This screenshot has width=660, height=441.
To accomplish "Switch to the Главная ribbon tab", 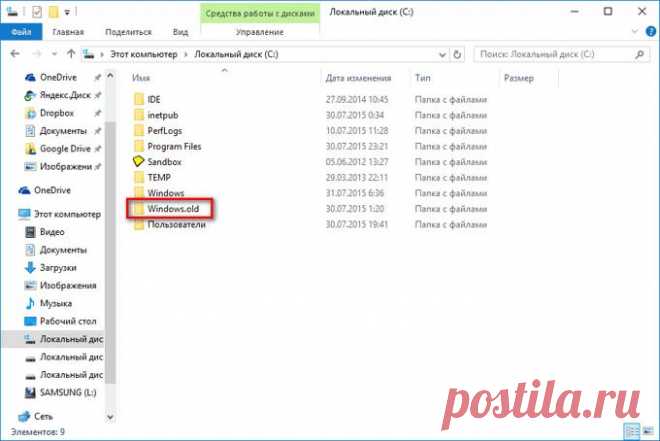I will (x=68, y=32).
